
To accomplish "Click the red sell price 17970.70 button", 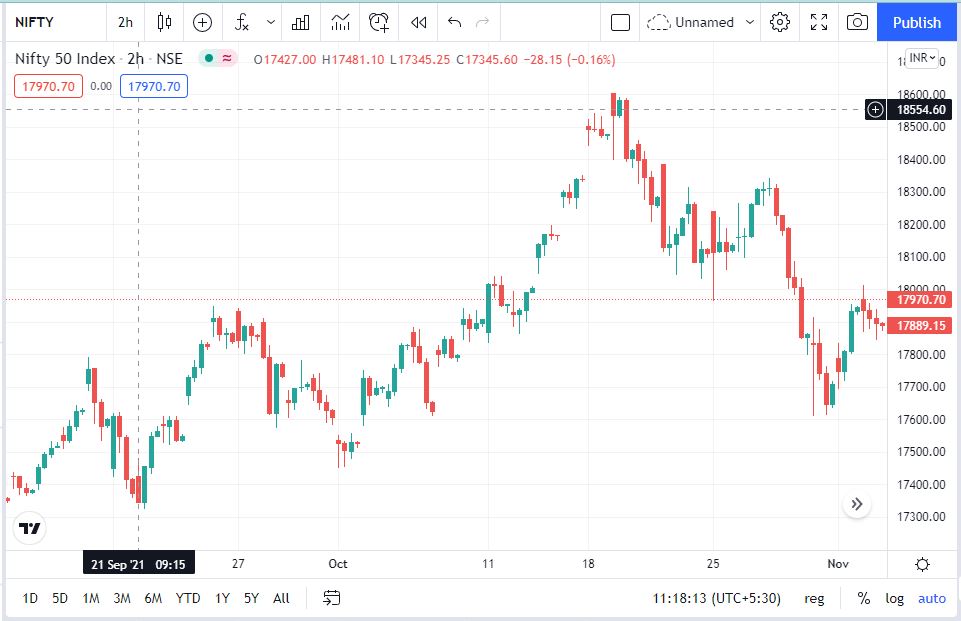I will tap(48, 86).
